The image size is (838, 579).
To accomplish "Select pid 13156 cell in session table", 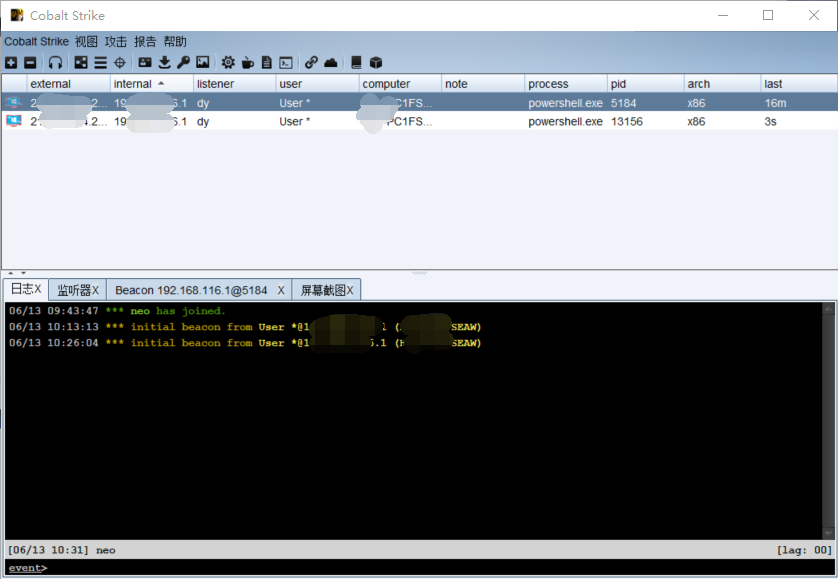I will [646, 121].
